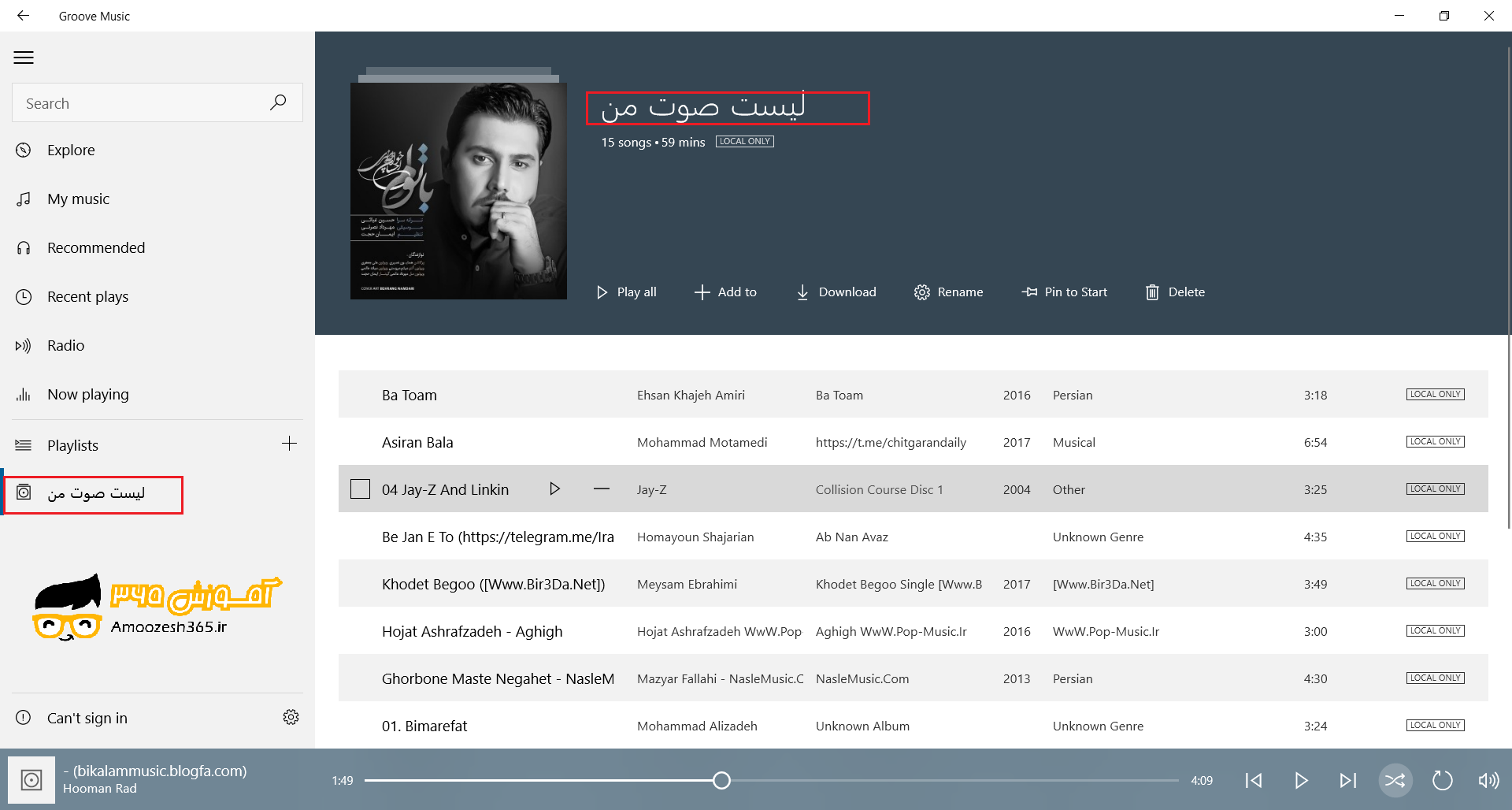The height and width of the screenshot is (810, 1512).
Task: Check the box beside 04 Jay-Z And Linkin
Action: tap(360, 489)
